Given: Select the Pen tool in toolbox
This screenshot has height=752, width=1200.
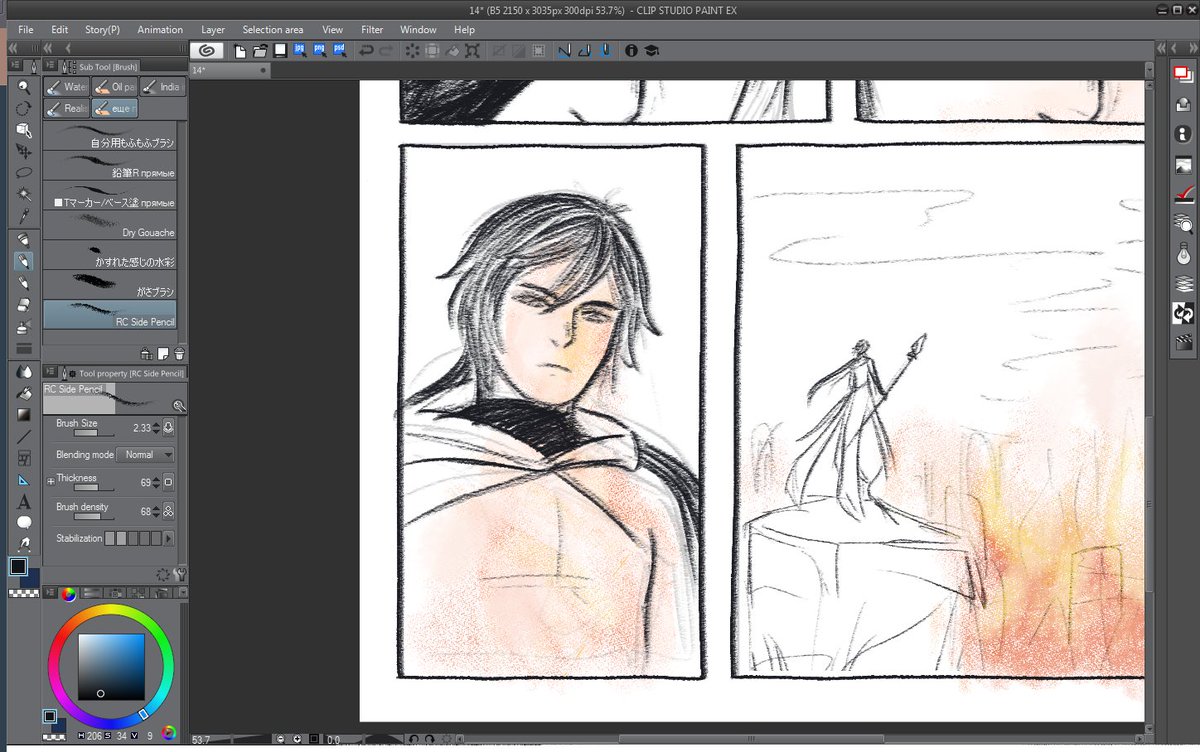Looking at the screenshot, I should 24,240.
